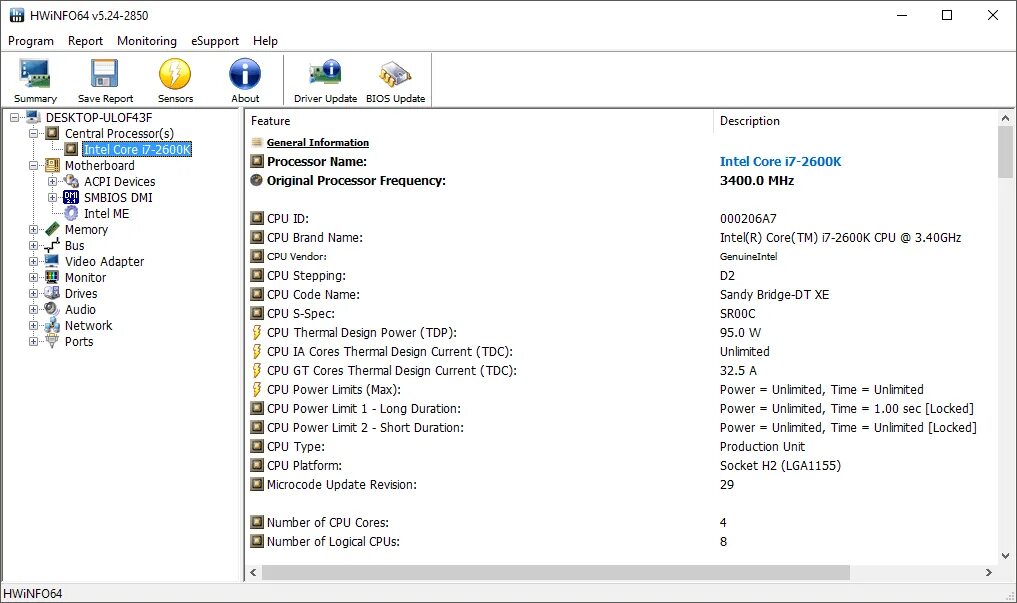The height and width of the screenshot is (603, 1017).
Task: Click the vertical scrollbar up arrow
Action: pyautogui.click(x=1005, y=119)
